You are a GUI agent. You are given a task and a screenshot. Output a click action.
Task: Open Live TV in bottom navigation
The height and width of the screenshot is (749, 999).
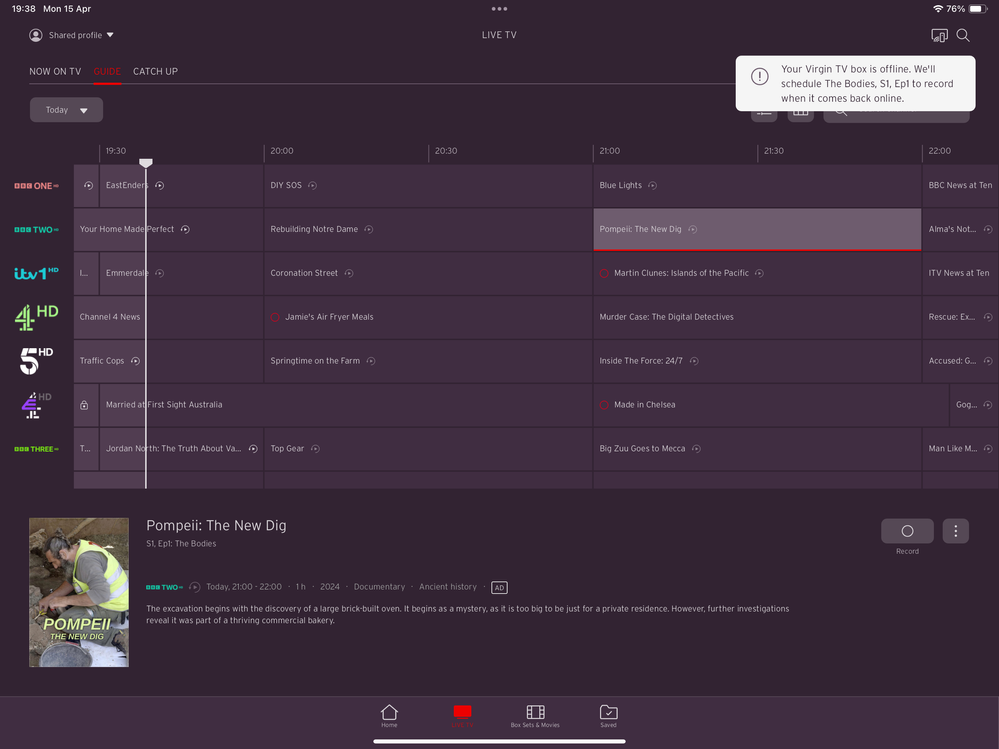click(x=463, y=716)
